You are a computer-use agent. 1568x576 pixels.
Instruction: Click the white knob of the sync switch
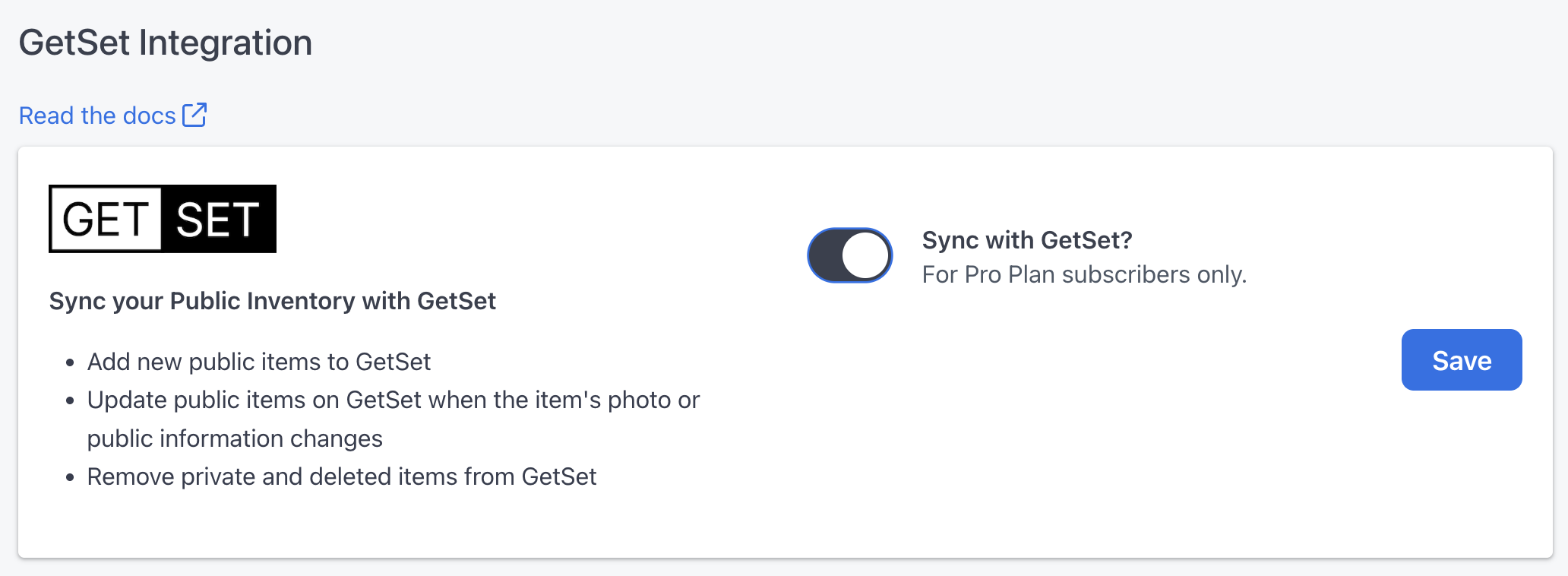tap(866, 255)
